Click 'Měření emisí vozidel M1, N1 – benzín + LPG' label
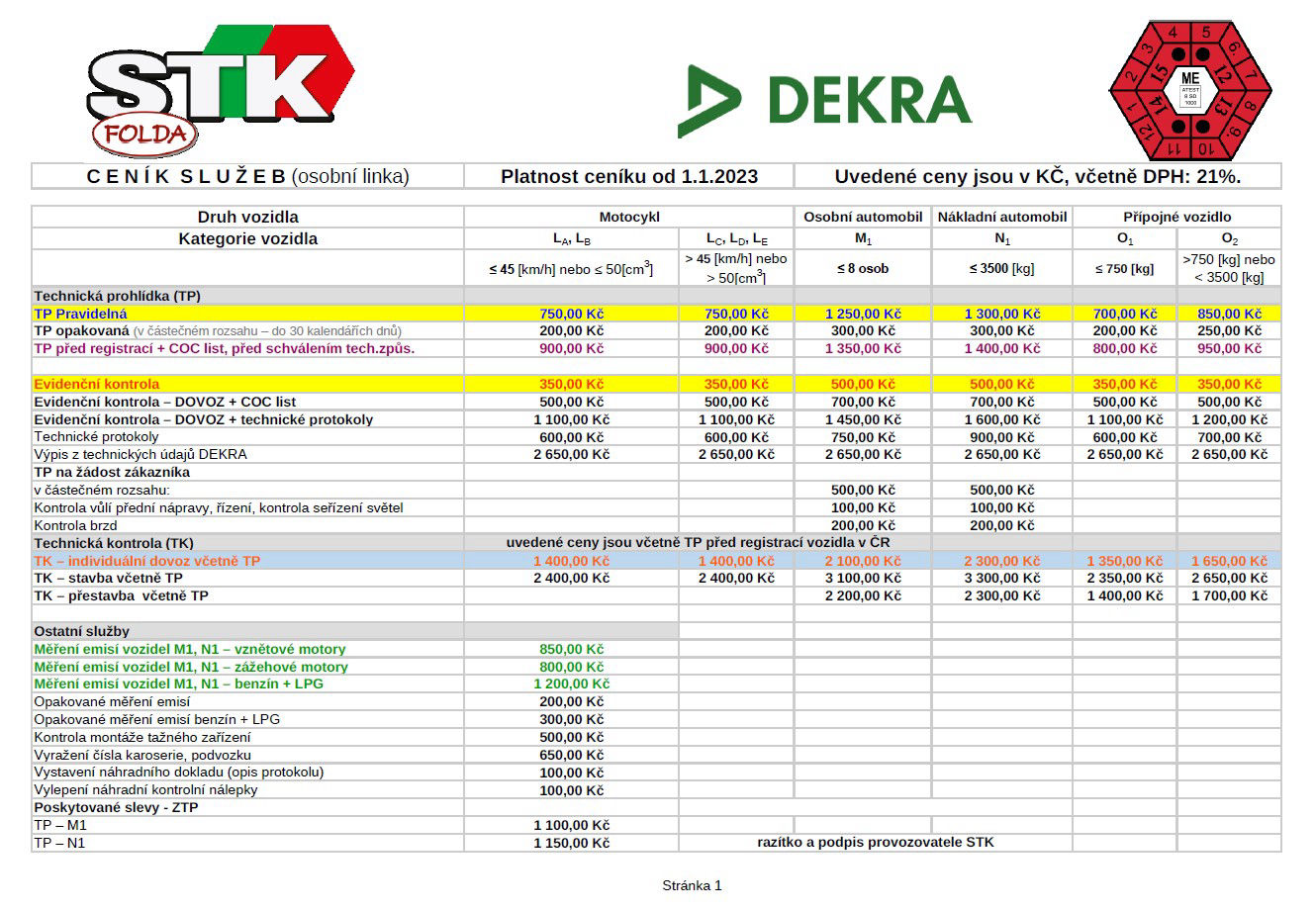The height and width of the screenshot is (911, 1316). 179,684
